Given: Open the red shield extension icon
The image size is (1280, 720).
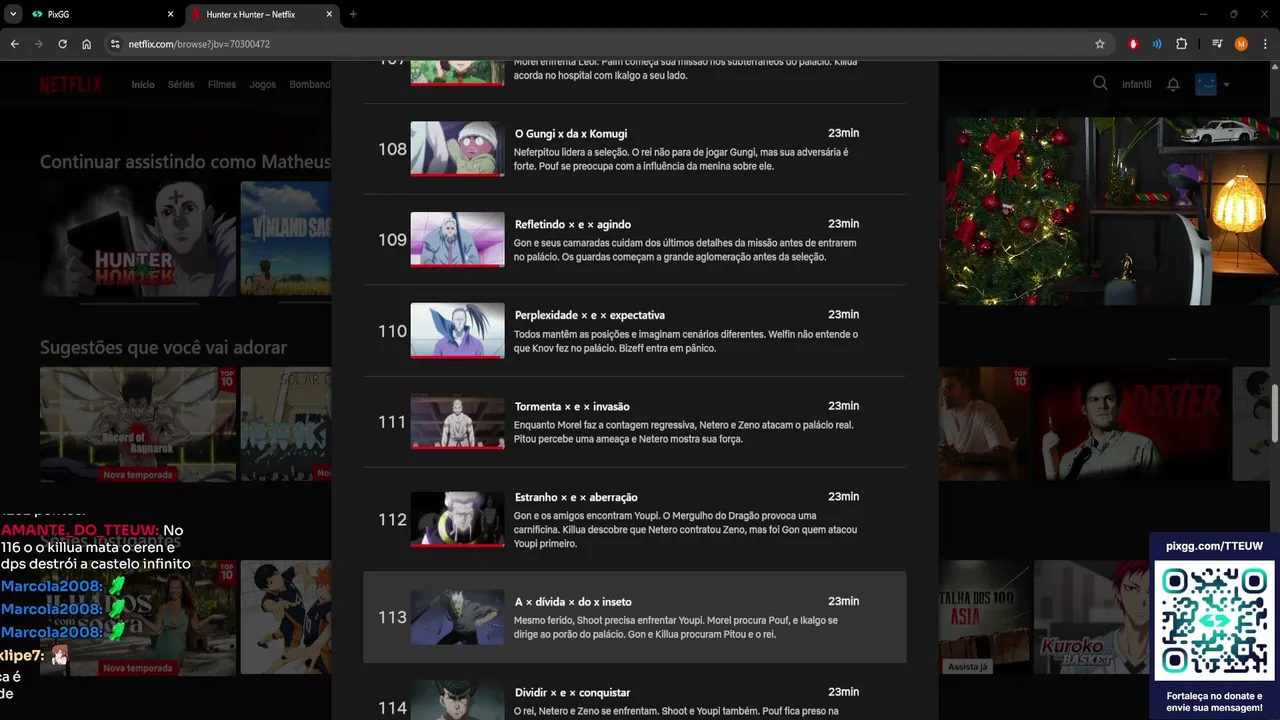Looking at the screenshot, I should [x=1133, y=44].
